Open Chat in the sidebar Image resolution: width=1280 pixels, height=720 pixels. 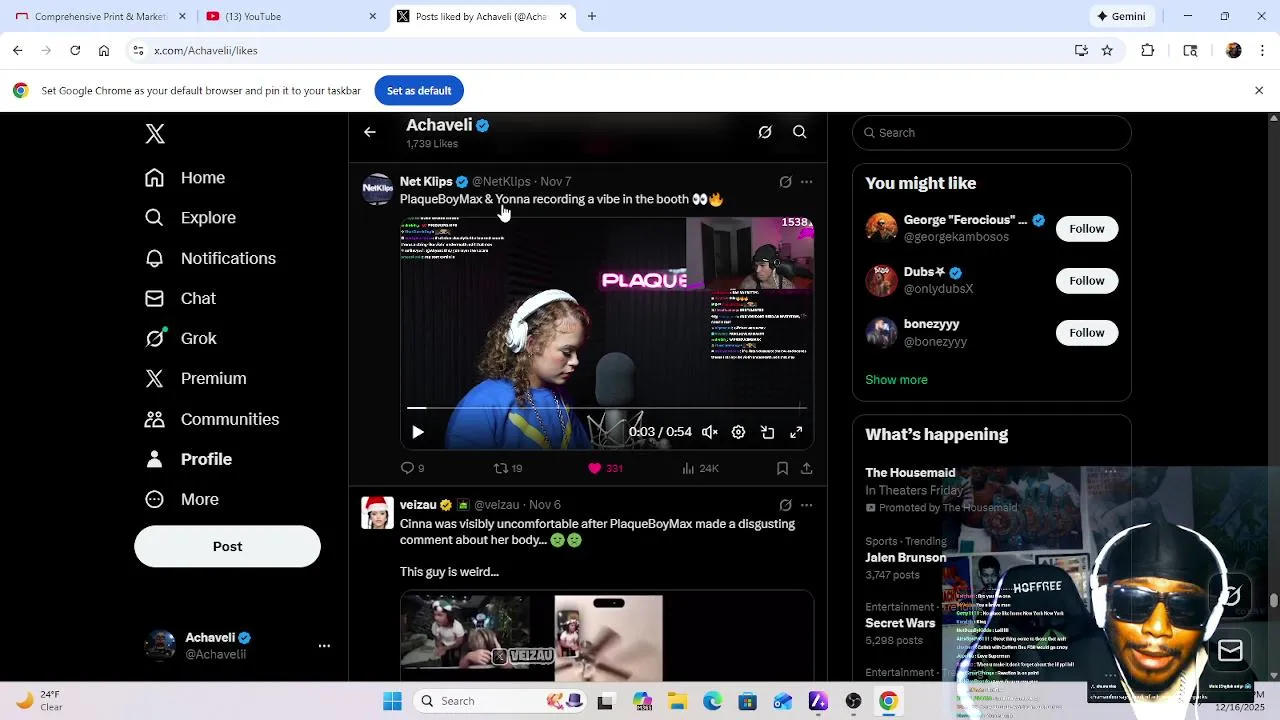(180, 298)
